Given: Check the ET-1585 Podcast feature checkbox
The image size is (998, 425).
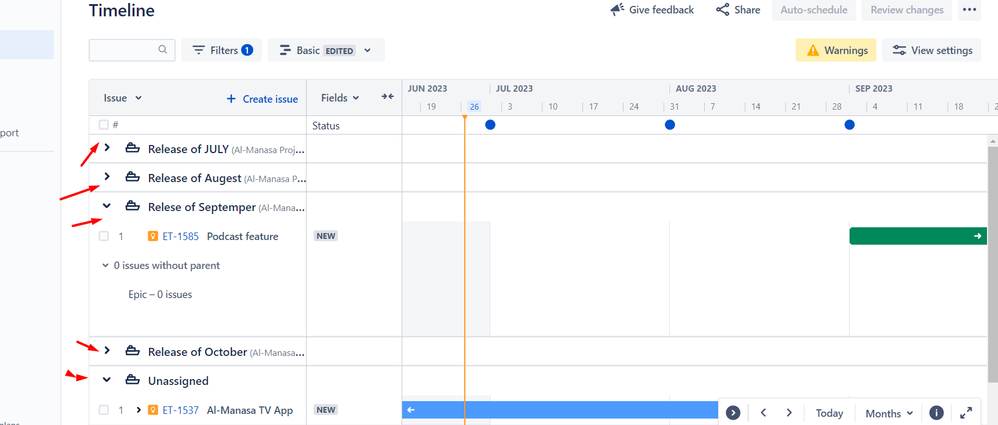Looking at the screenshot, I should pyautogui.click(x=103, y=236).
